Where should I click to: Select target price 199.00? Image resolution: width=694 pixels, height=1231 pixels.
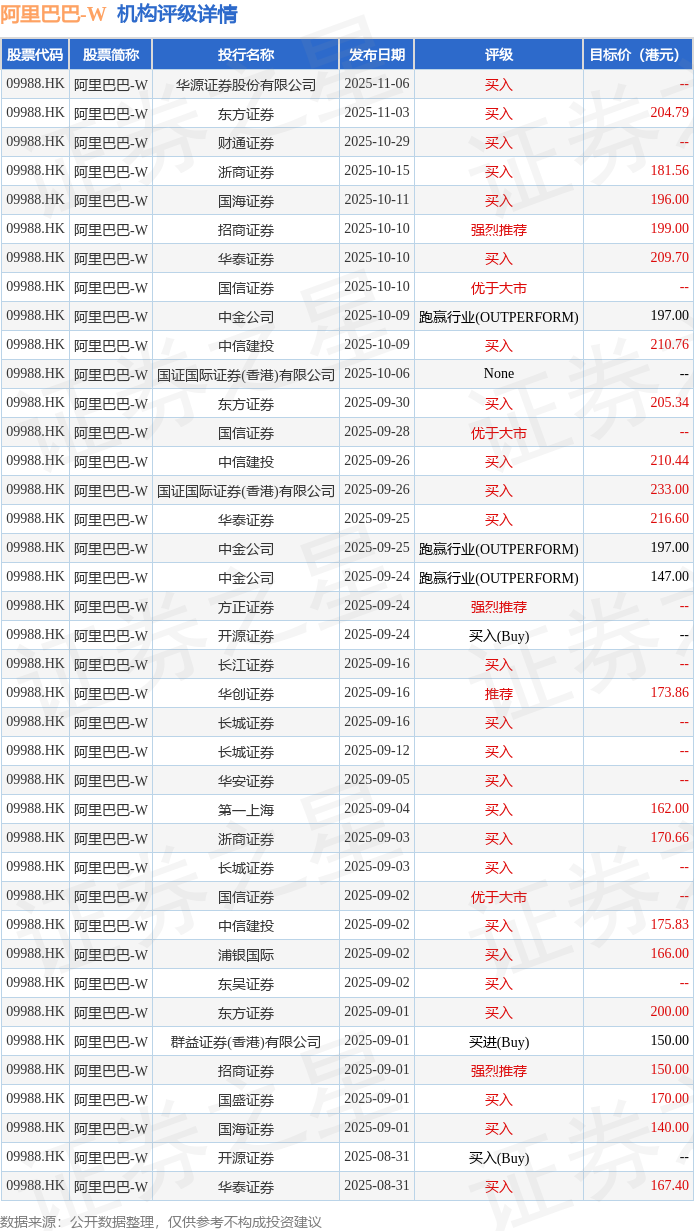click(x=669, y=229)
